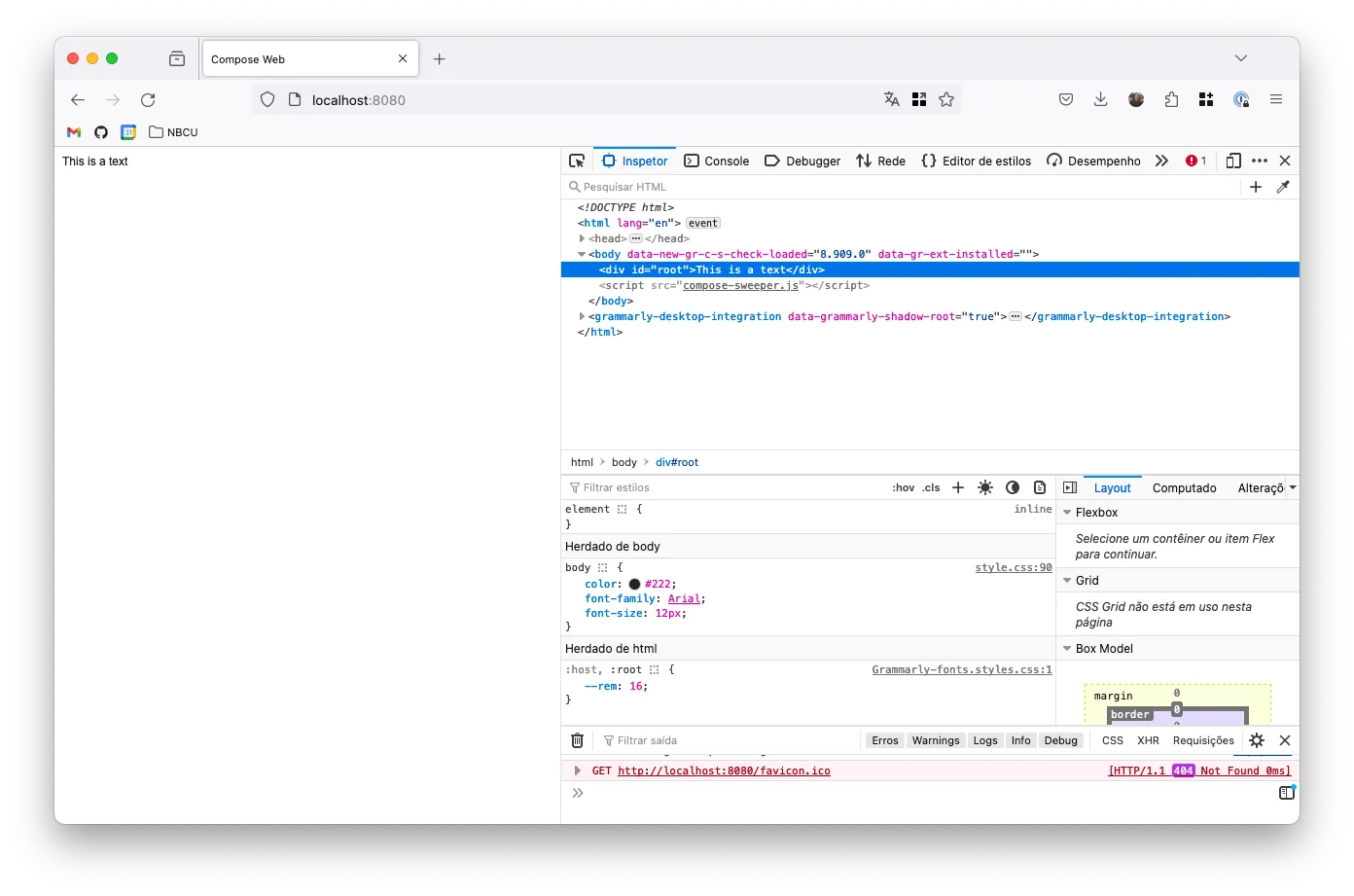Viewport: 1354px width, 896px height.
Task: Open the Editor de estilos tab
Action: (976, 161)
